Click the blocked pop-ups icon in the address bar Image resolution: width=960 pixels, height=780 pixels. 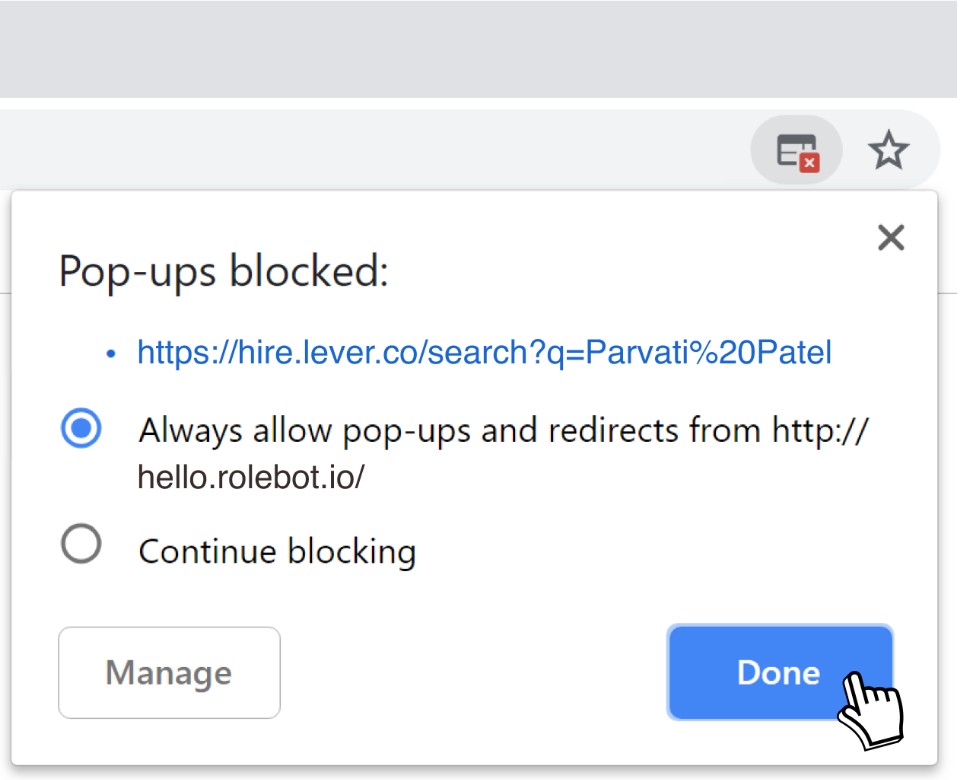click(x=796, y=150)
